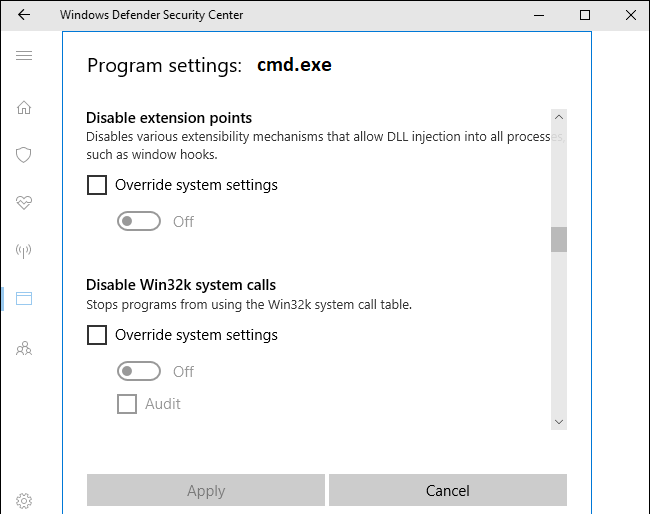Maximize the Windows Defender Security Center window
Image resolution: width=652 pixels, height=514 pixels.
coord(585,15)
